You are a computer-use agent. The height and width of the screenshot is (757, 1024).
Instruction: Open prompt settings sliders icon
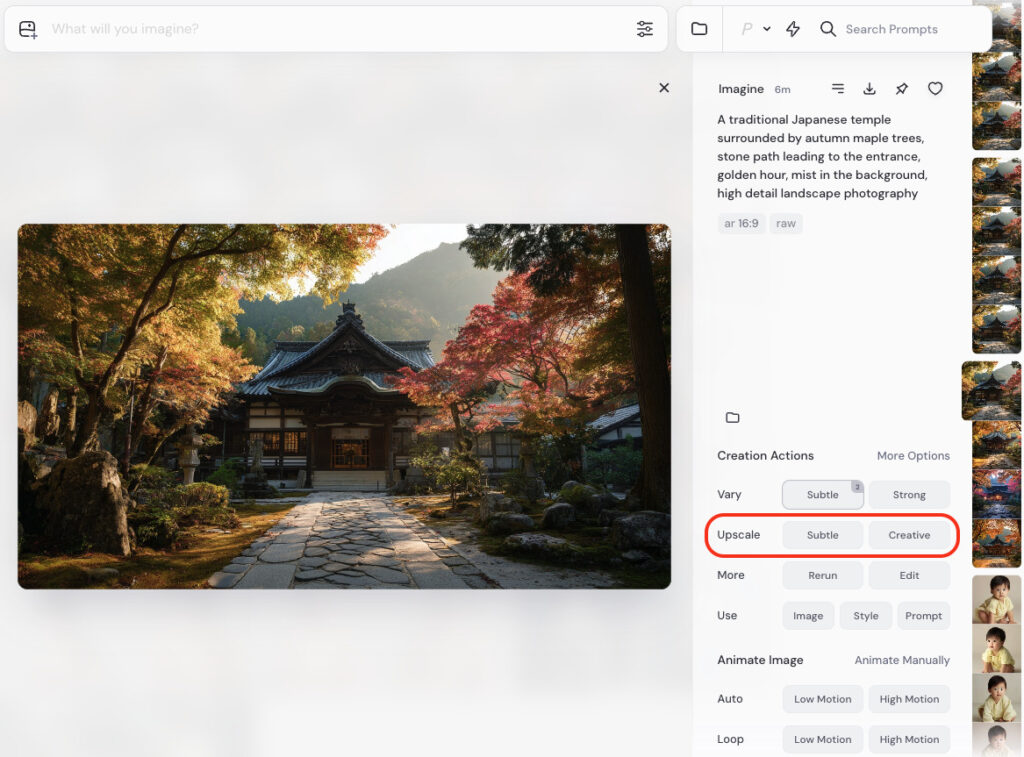[x=645, y=29]
